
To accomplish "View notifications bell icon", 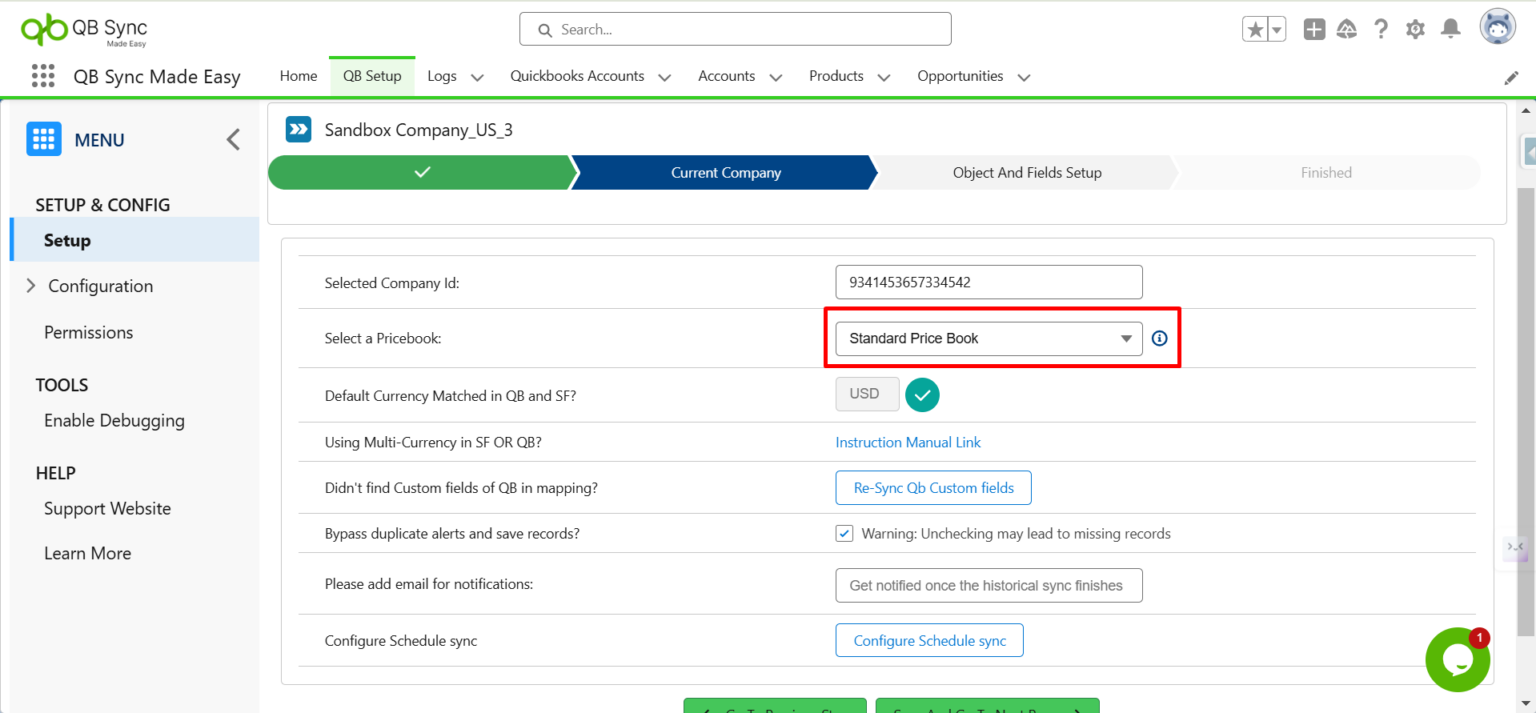I will [1450, 30].
